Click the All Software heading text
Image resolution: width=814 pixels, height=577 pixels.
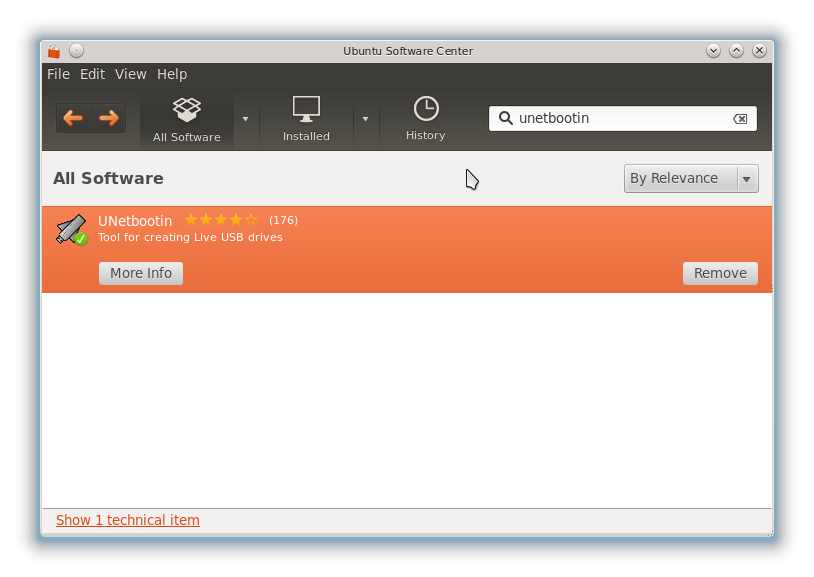pos(108,178)
